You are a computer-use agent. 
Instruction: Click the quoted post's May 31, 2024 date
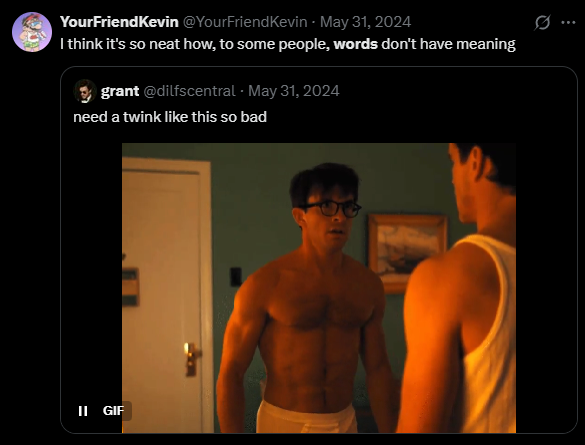coord(294,91)
